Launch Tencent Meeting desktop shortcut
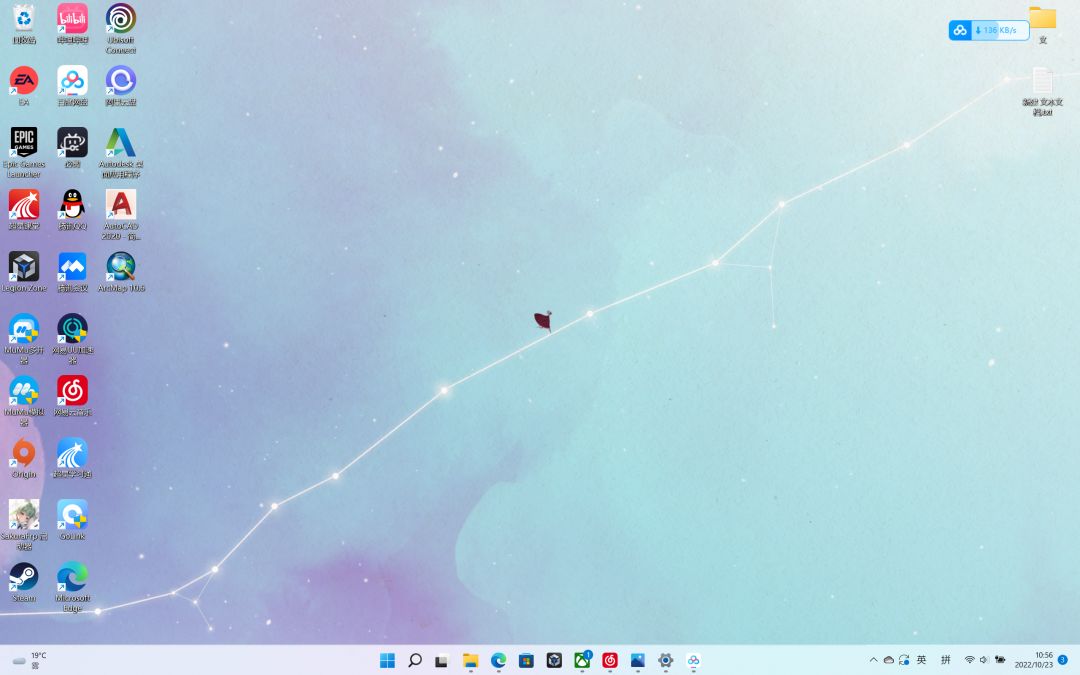 click(72, 272)
